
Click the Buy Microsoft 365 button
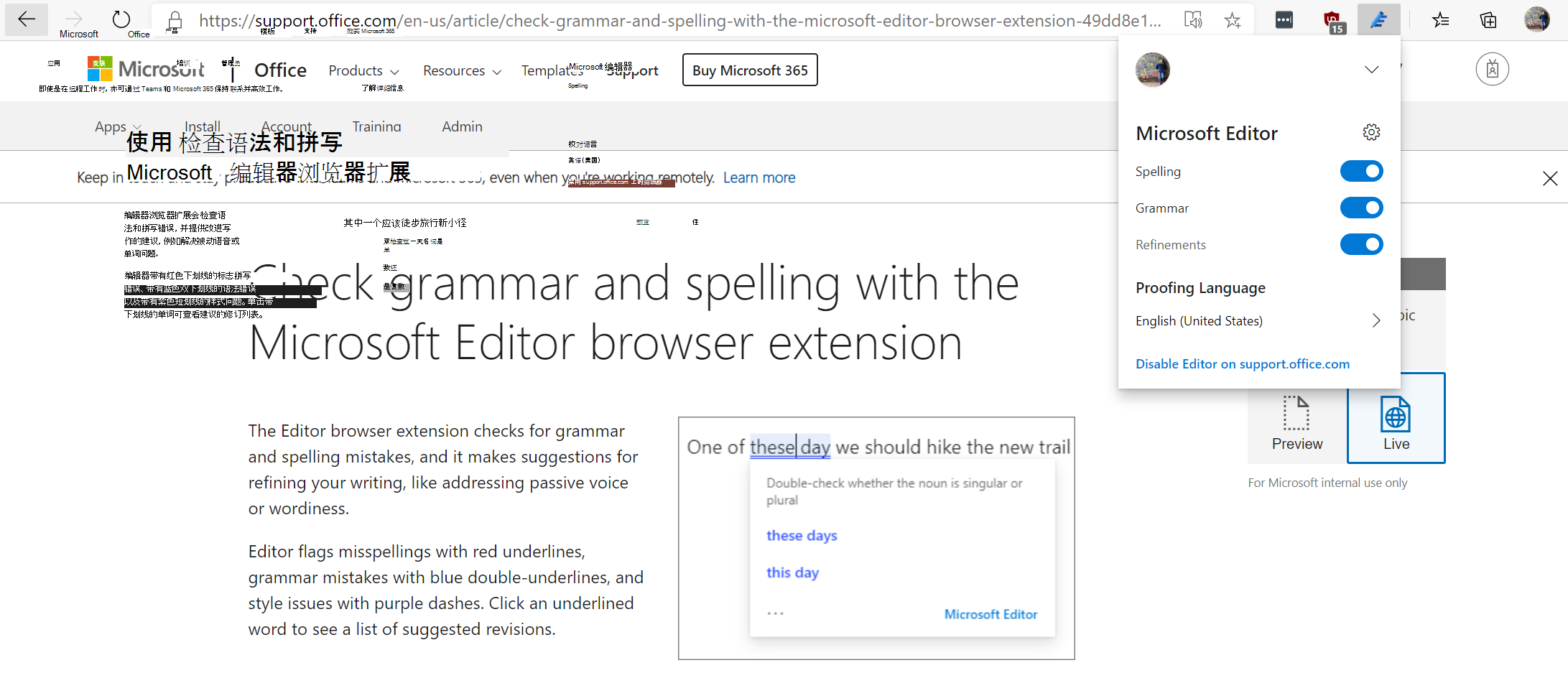point(749,70)
